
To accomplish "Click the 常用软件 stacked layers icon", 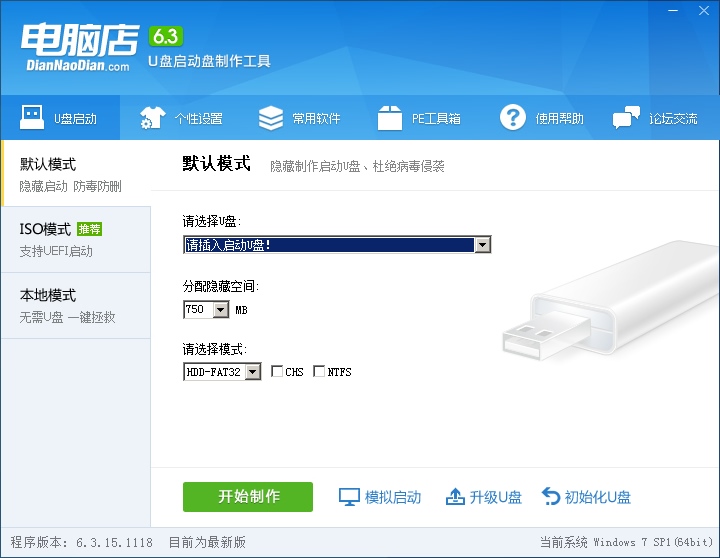I will pos(271,118).
